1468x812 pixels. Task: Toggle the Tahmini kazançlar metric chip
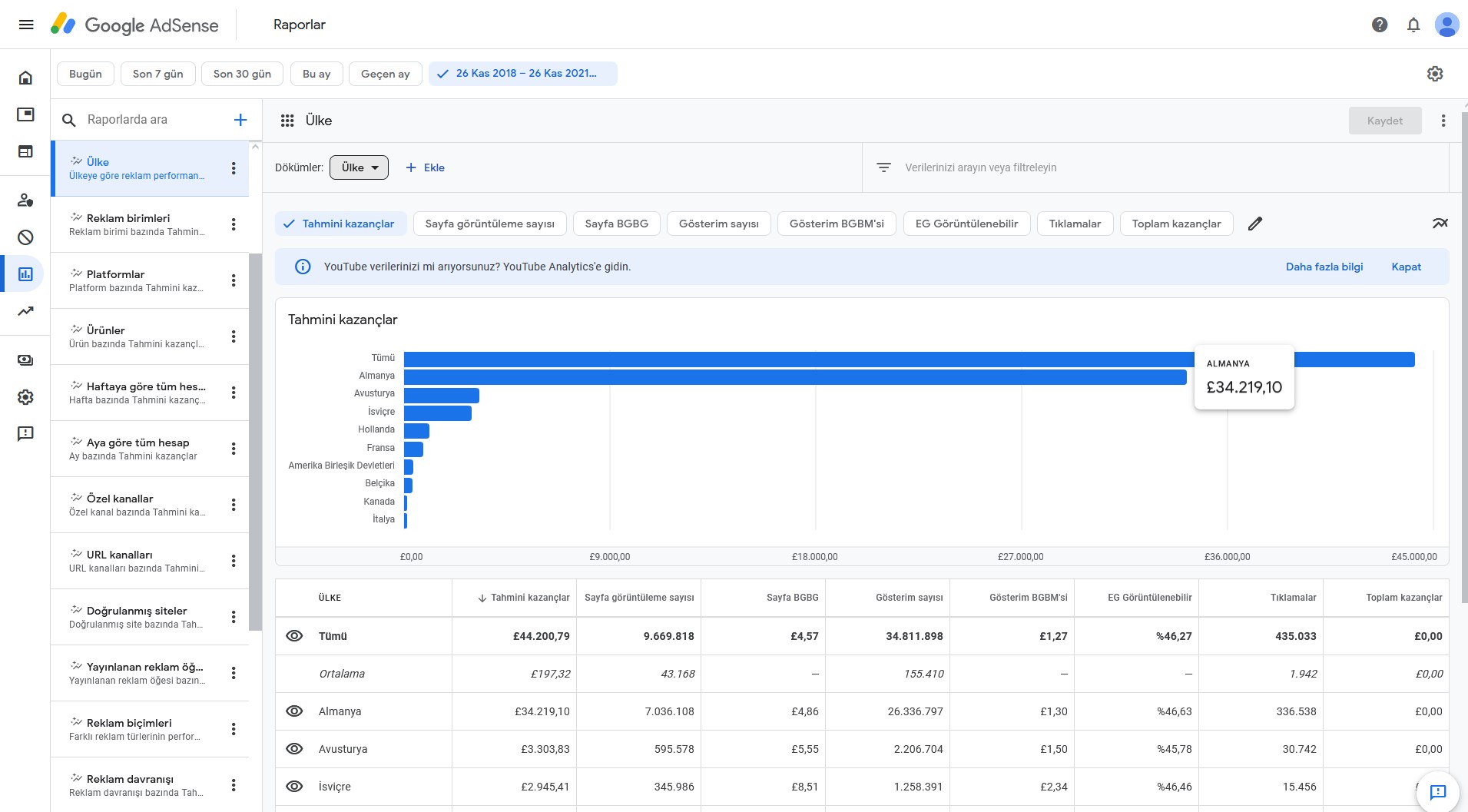click(x=340, y=224)
